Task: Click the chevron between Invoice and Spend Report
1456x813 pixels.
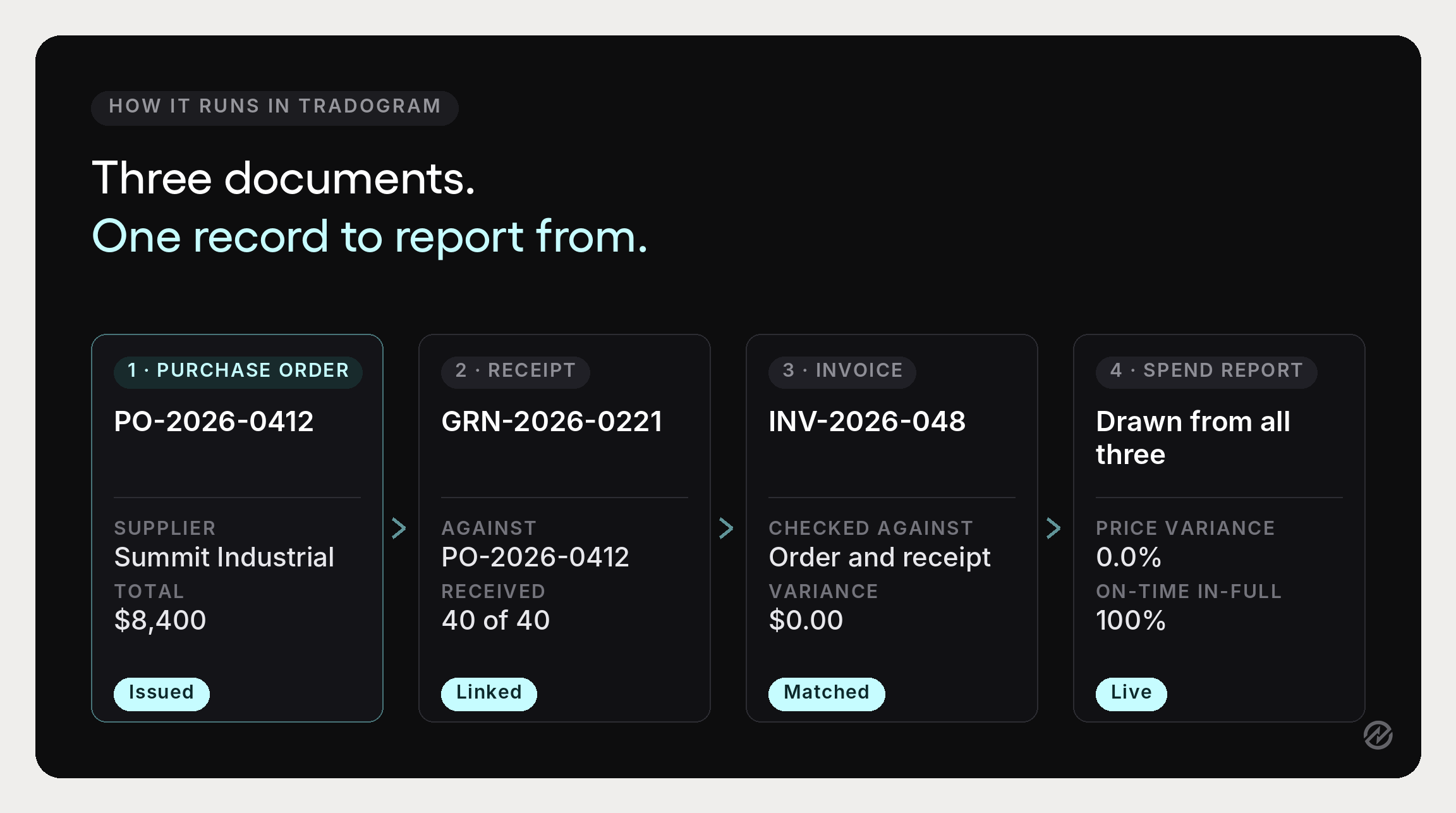Action: click(1053, 529)
